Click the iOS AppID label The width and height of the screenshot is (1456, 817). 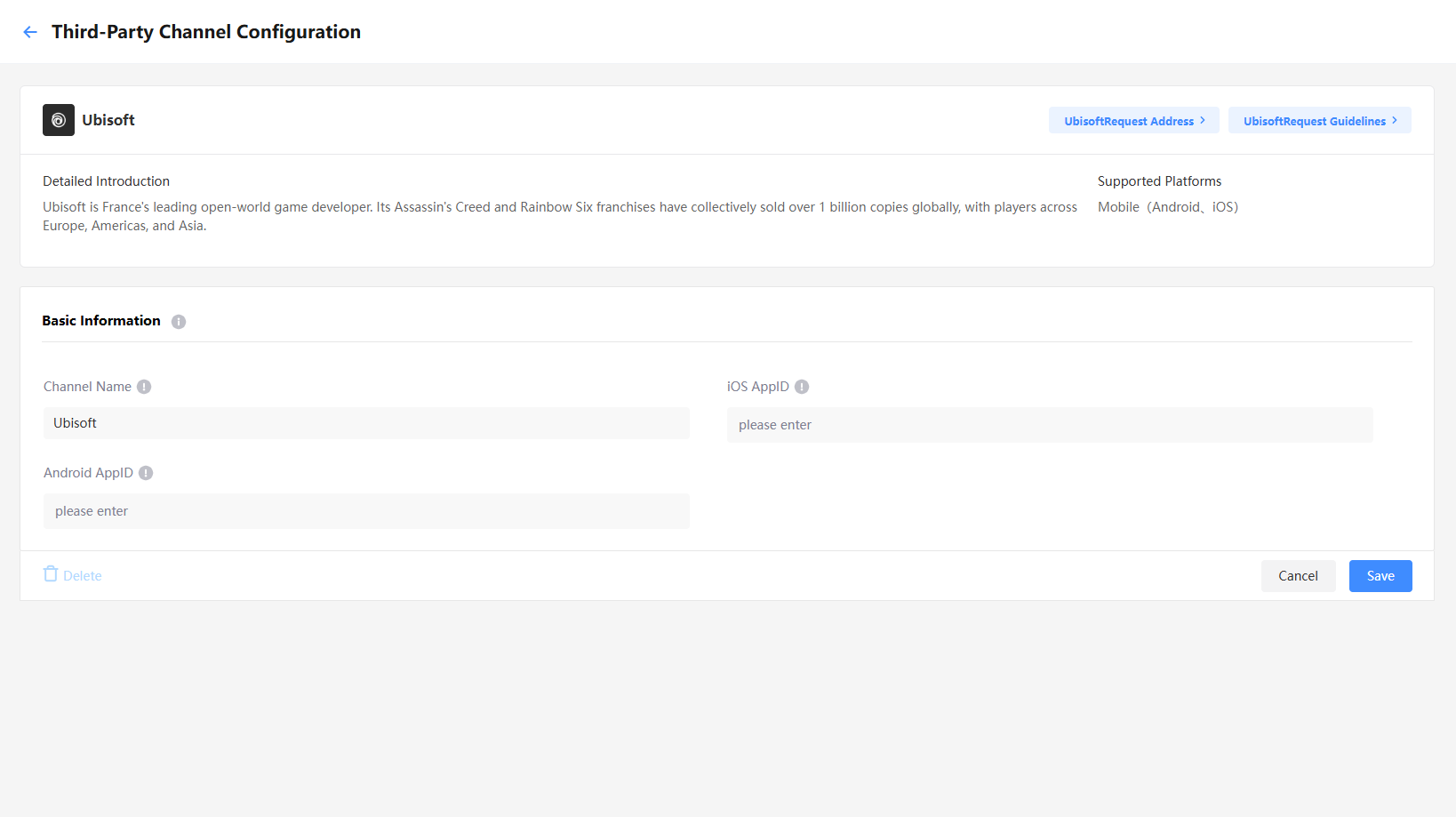(758, 387)
